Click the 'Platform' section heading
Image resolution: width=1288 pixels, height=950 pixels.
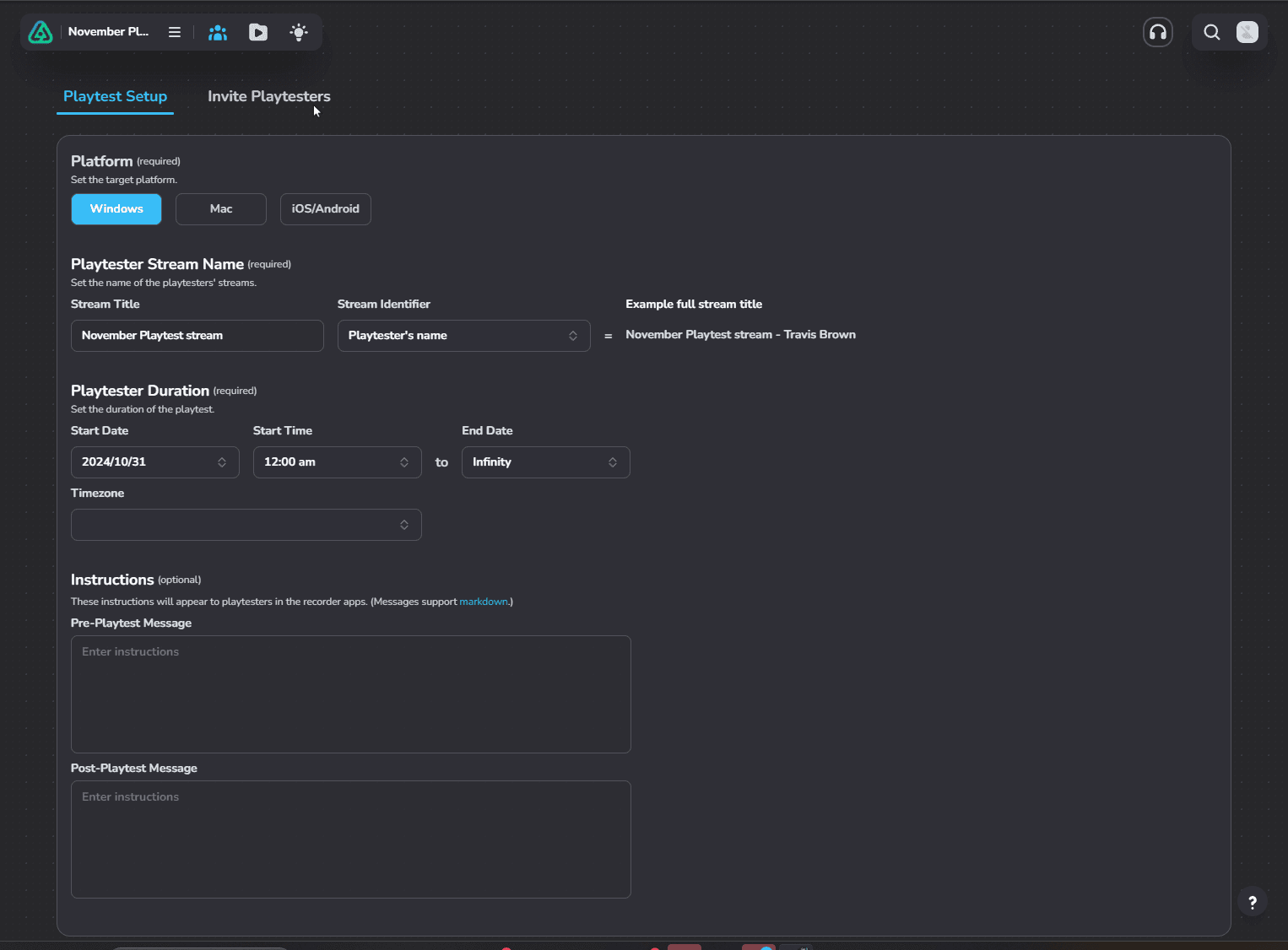tap(101, 161)
